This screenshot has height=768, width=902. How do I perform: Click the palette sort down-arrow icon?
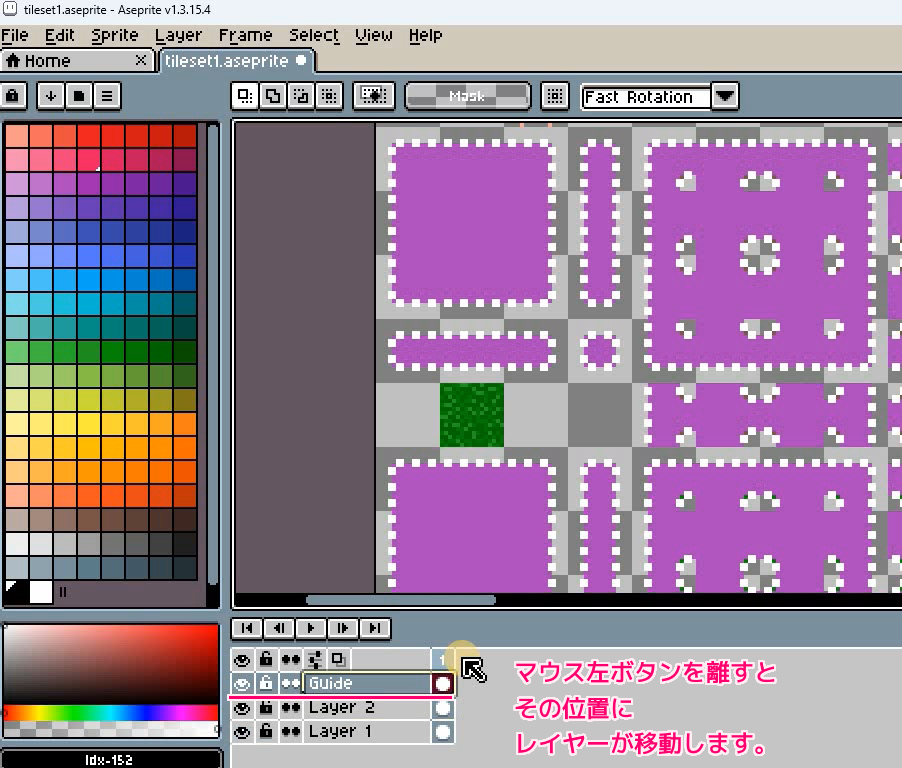[49, 96]
